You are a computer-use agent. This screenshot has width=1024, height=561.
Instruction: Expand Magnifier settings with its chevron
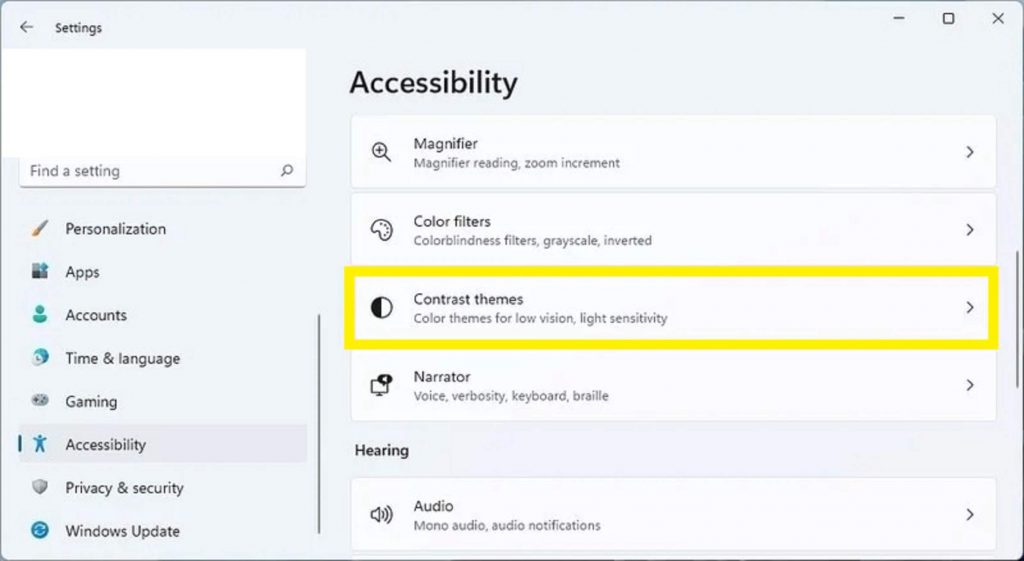pos(969,152)
